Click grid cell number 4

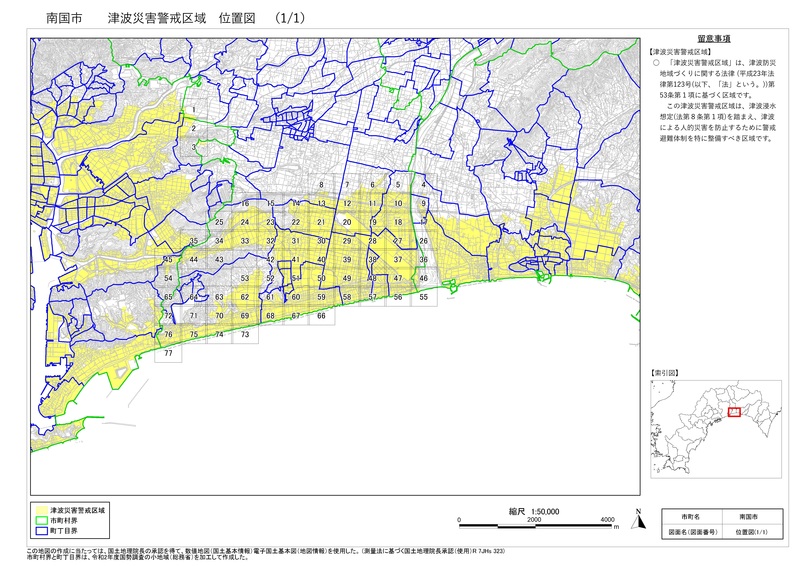pyautogui.click(x=423, y=185)
